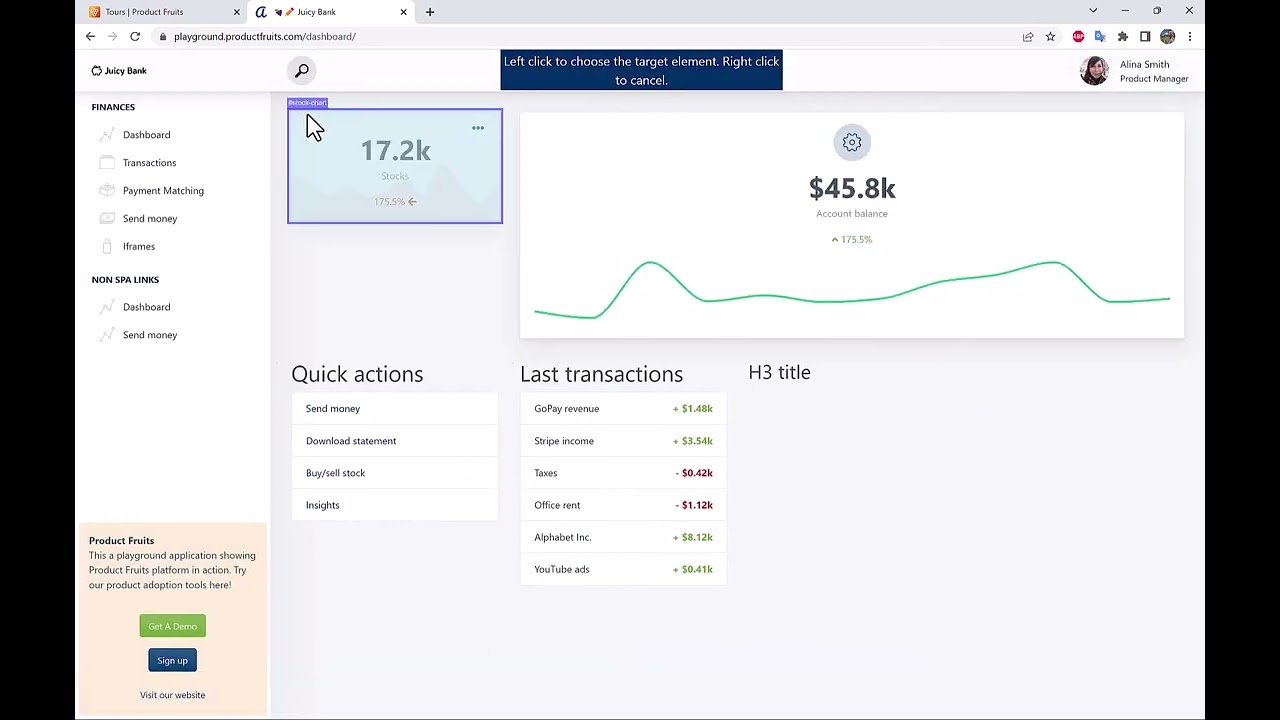
Task: Click Alina Smith's avatar picture
Action: point(1094,71)
